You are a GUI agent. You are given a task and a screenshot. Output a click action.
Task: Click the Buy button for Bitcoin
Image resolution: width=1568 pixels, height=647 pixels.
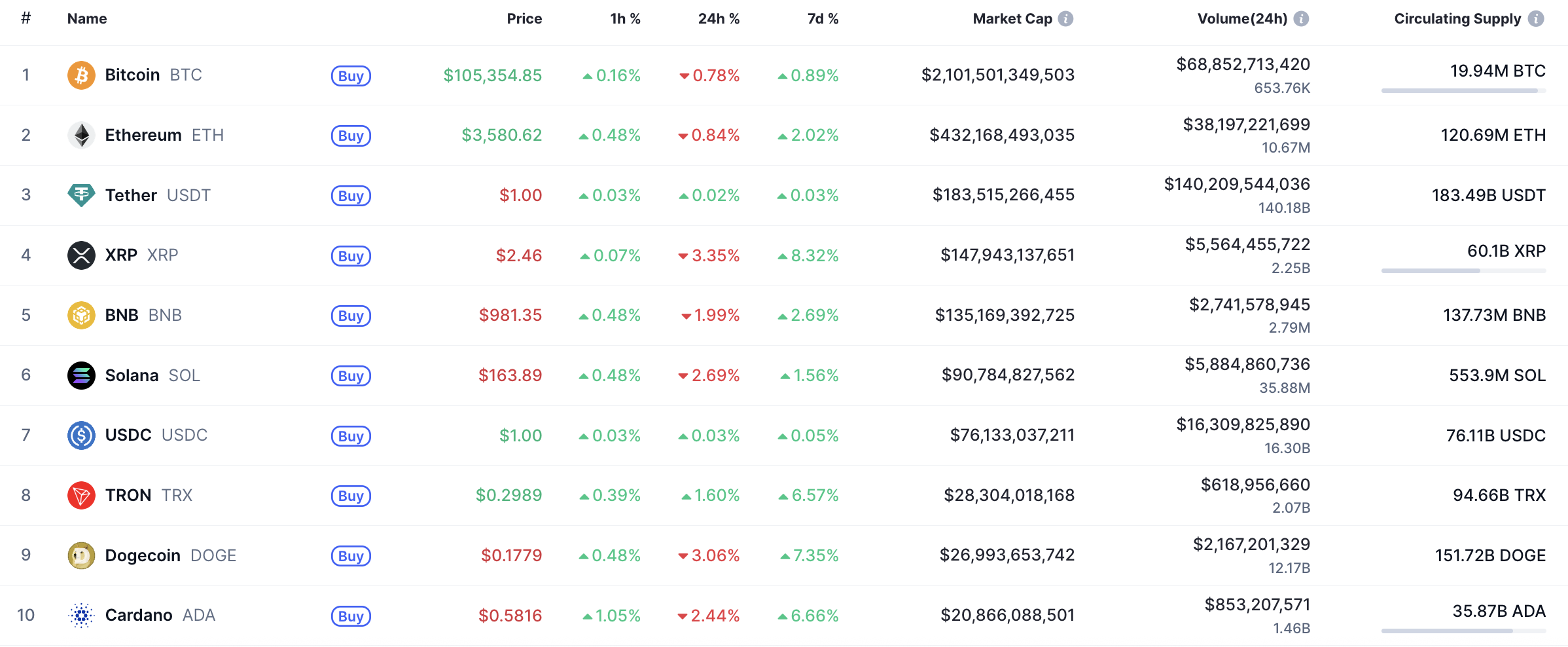pyautogui.click(x=351, y=76)
